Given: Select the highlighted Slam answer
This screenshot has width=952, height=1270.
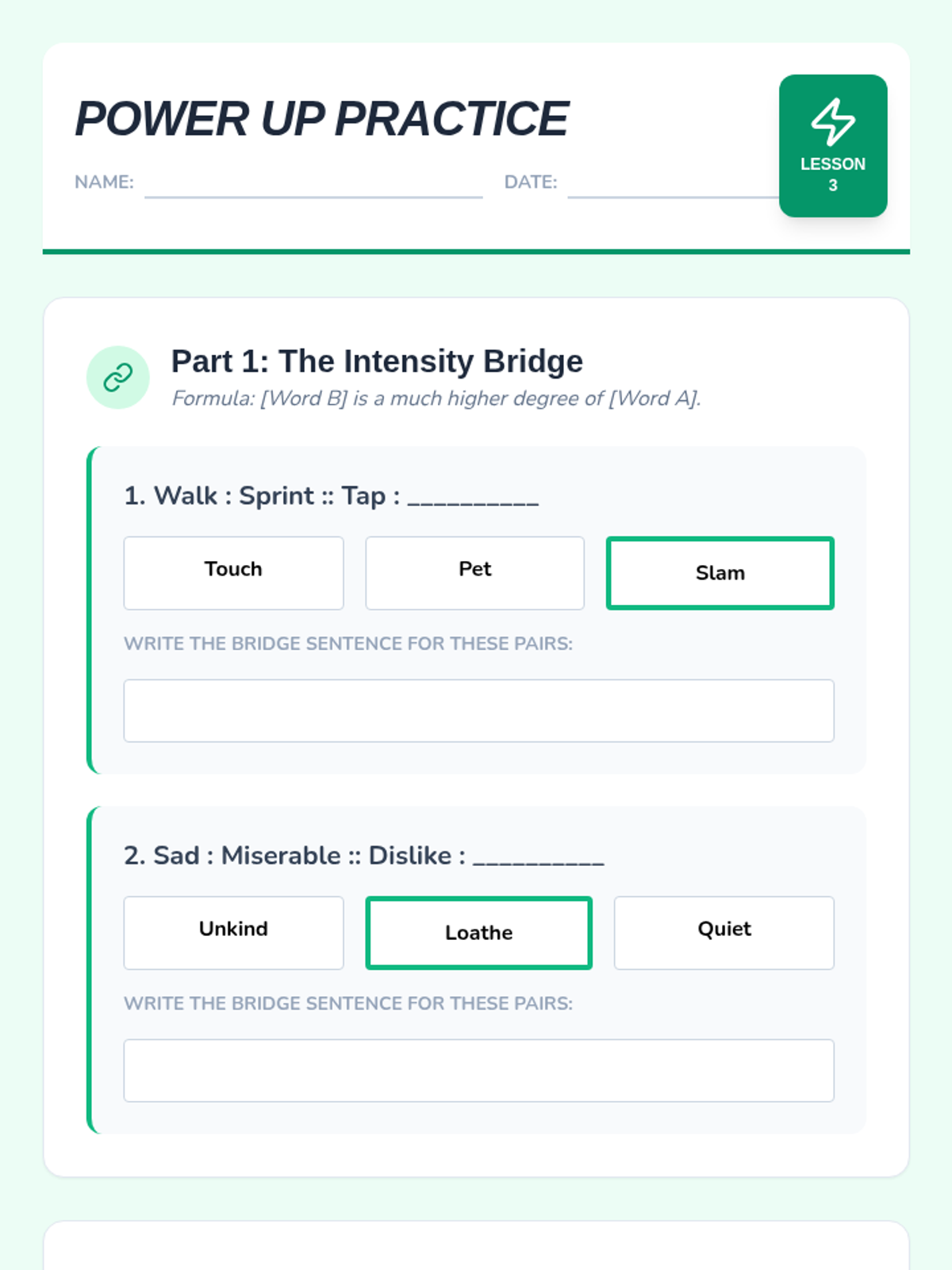Looking at the screenshot, I should point(720,573).
